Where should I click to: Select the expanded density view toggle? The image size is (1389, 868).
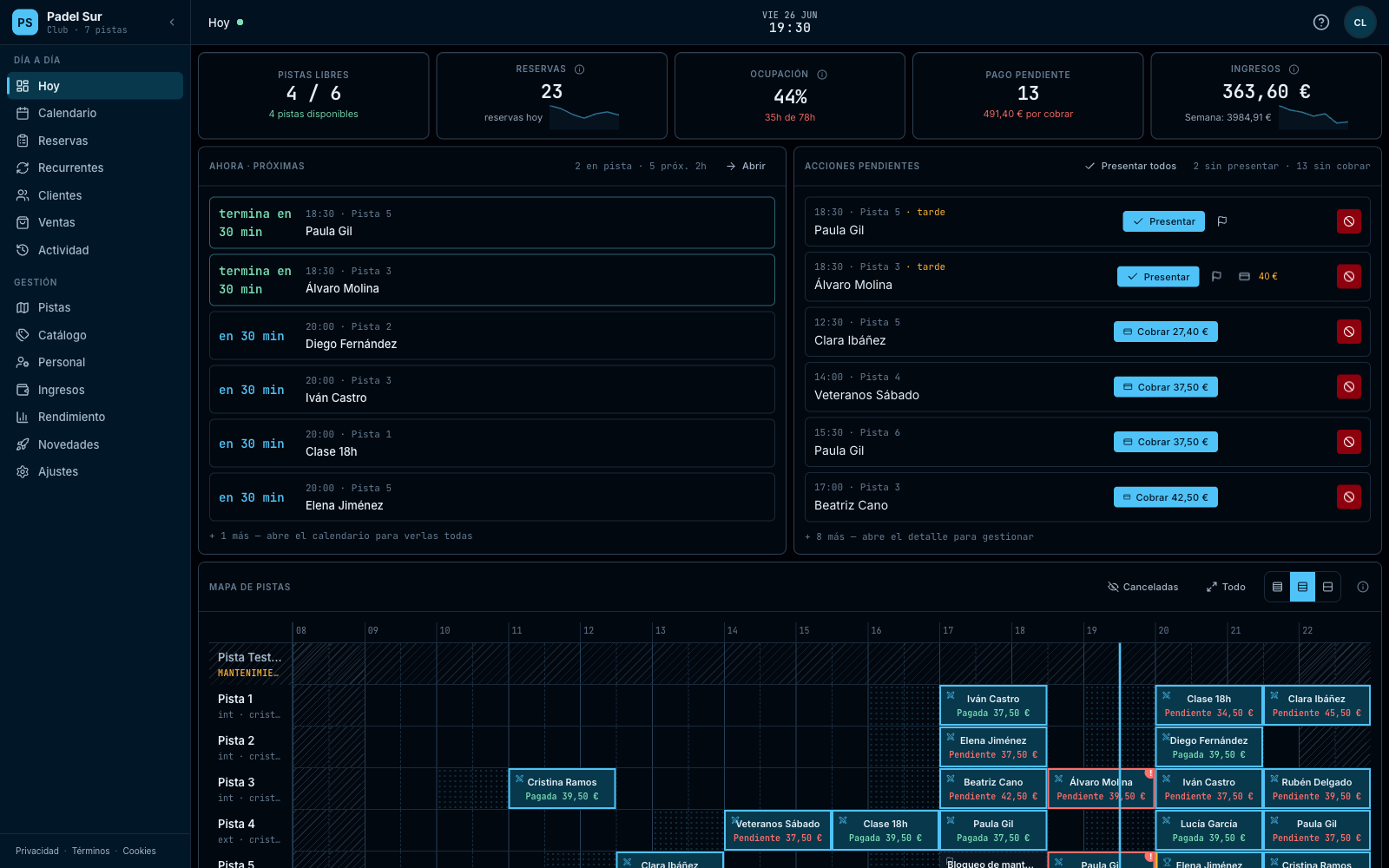click(1327, 587)
